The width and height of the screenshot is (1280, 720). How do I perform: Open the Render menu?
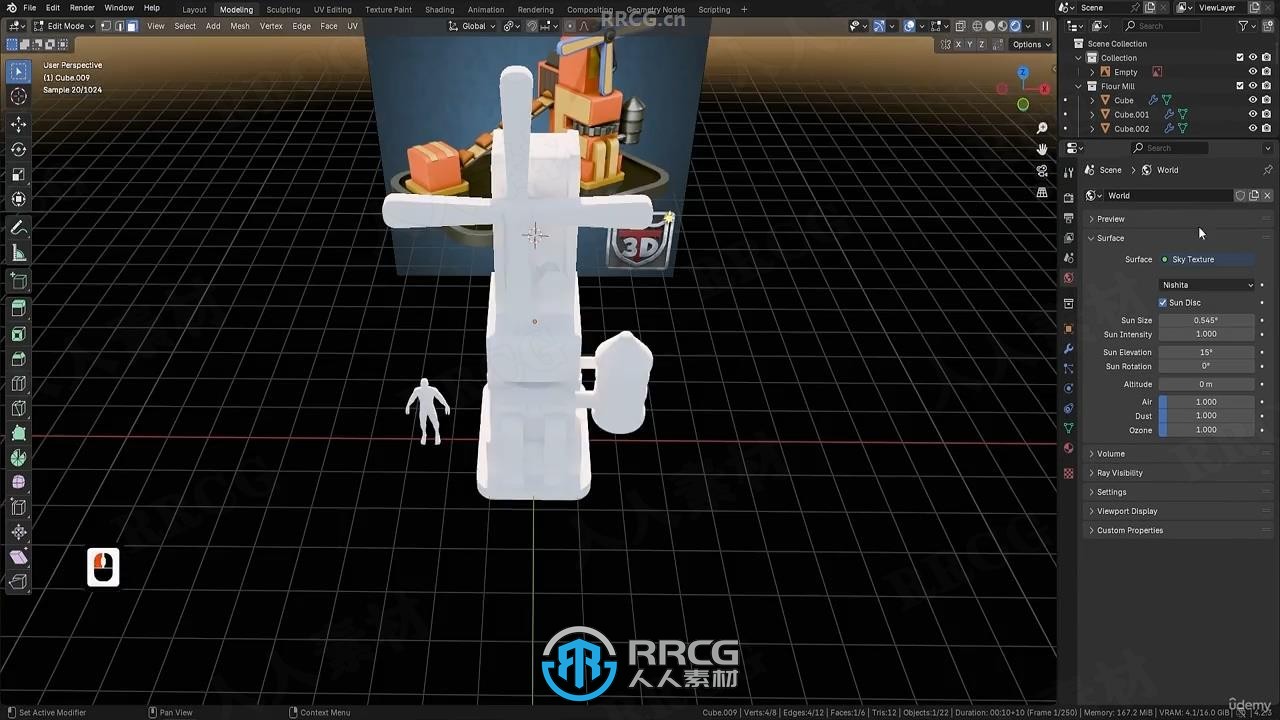82,8
